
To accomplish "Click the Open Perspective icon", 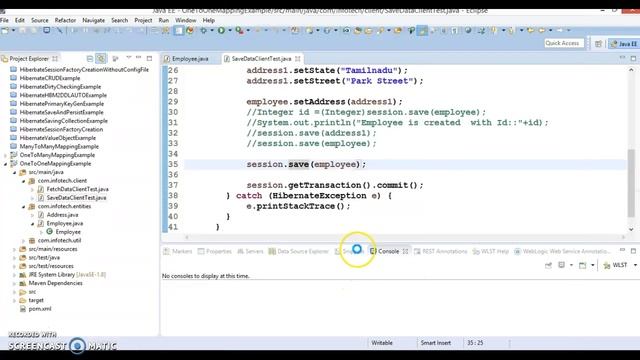I will pyautogui.click(x=598, y=44).
